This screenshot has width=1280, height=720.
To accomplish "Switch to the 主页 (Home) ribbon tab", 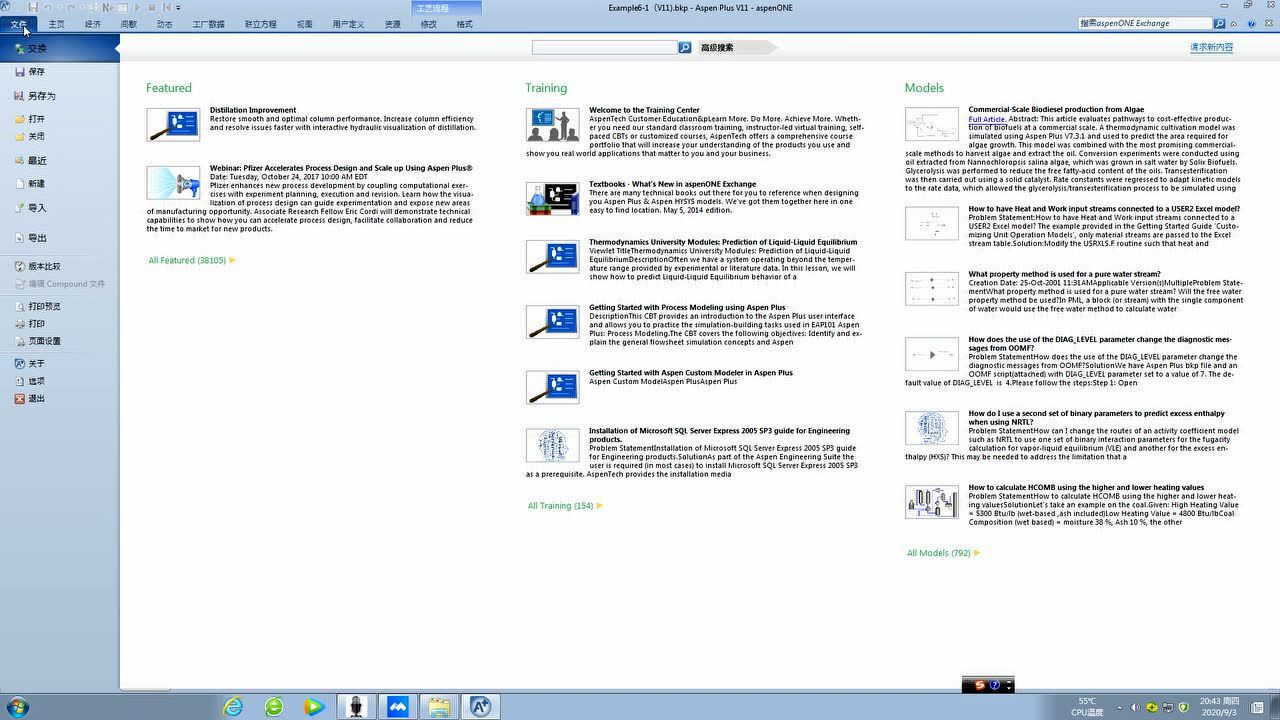I will [57, 24].
